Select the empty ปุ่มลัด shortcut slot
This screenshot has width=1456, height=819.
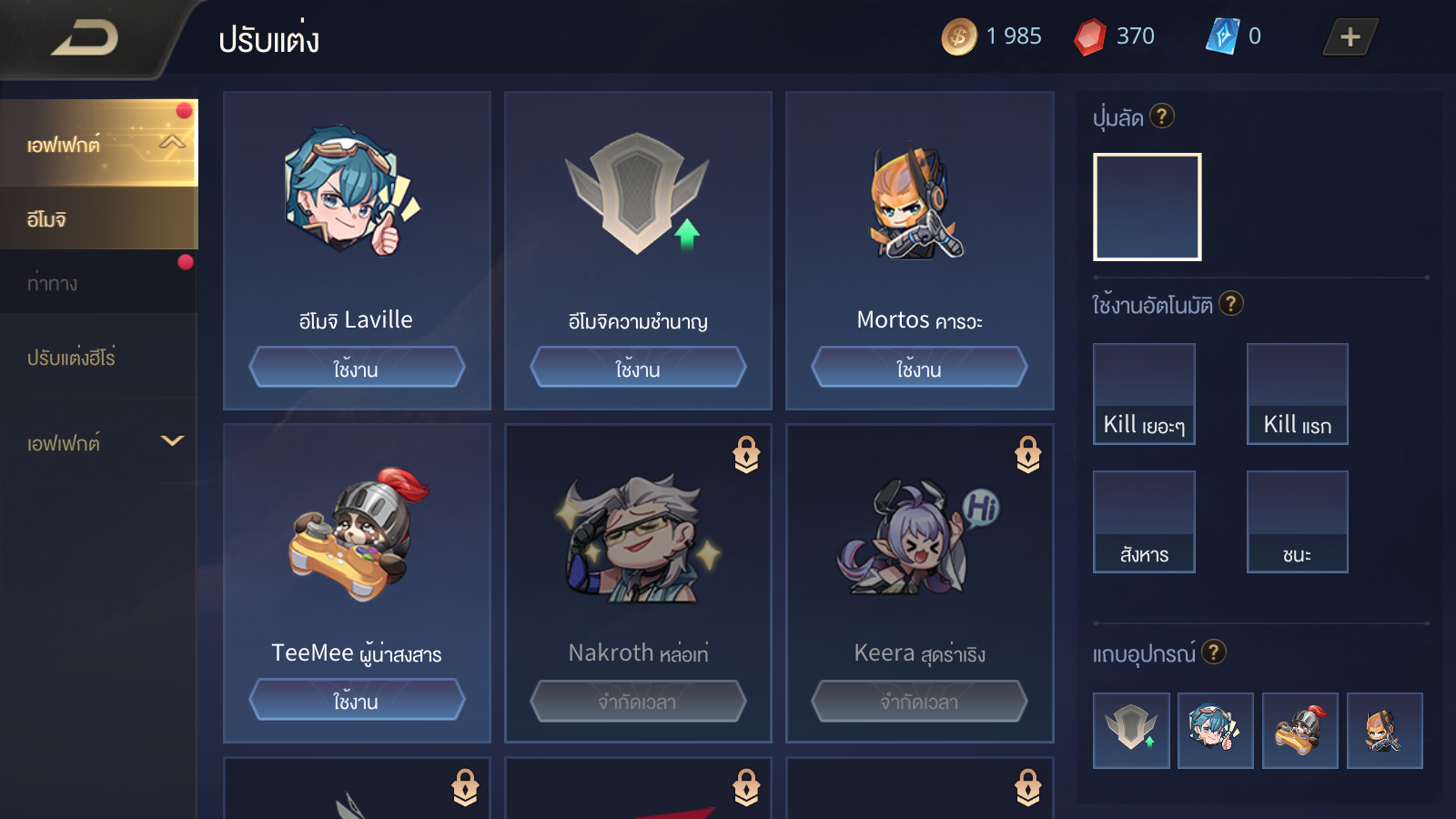point(1148,207)
